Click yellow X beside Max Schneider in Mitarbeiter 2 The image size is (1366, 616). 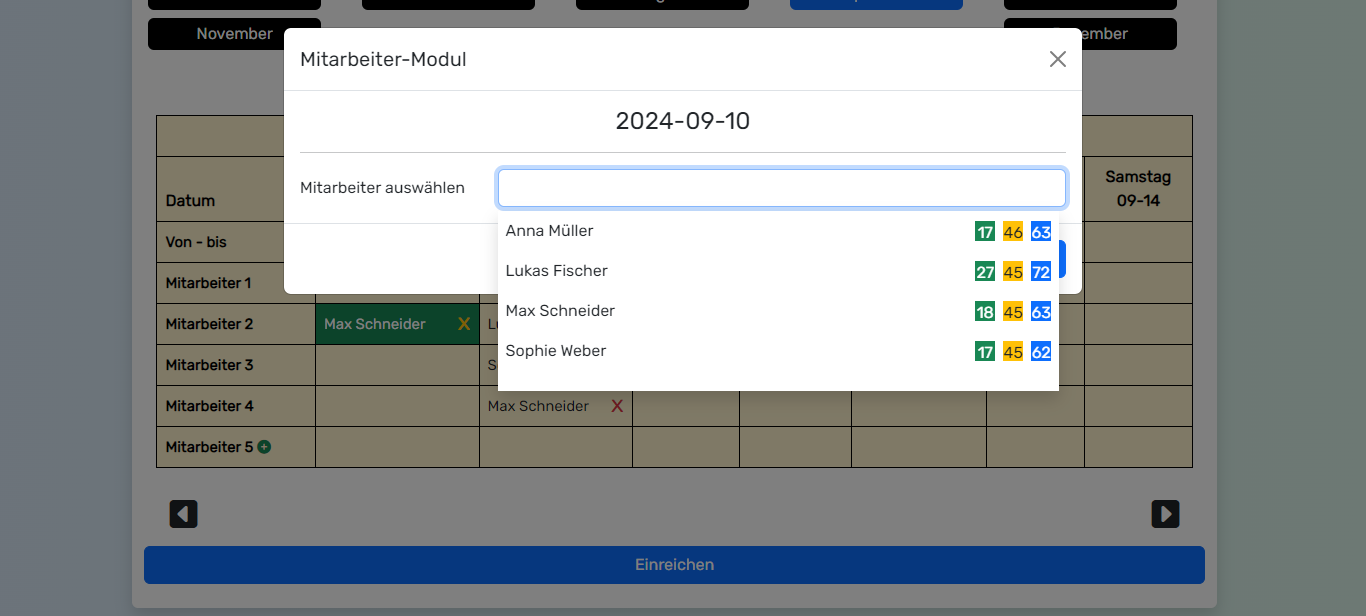click(463, 324)
